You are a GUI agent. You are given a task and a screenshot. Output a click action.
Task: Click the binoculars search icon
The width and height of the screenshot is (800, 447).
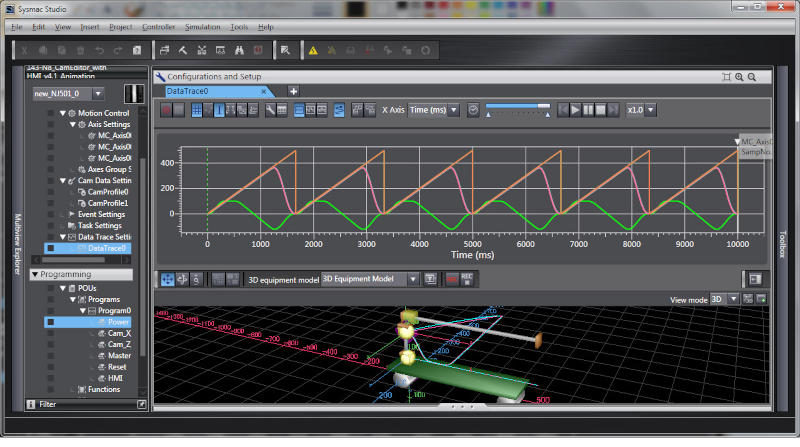pyautogui.click(x=239, y=50)
